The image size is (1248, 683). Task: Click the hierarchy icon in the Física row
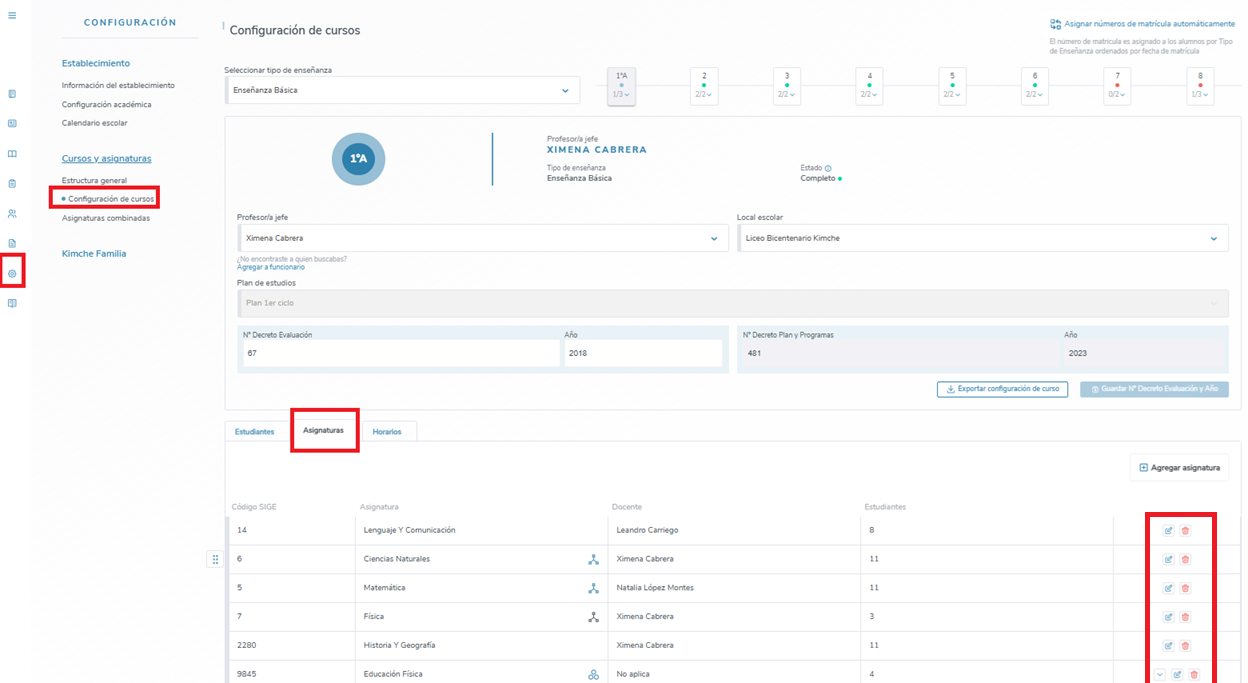(593, 617)
